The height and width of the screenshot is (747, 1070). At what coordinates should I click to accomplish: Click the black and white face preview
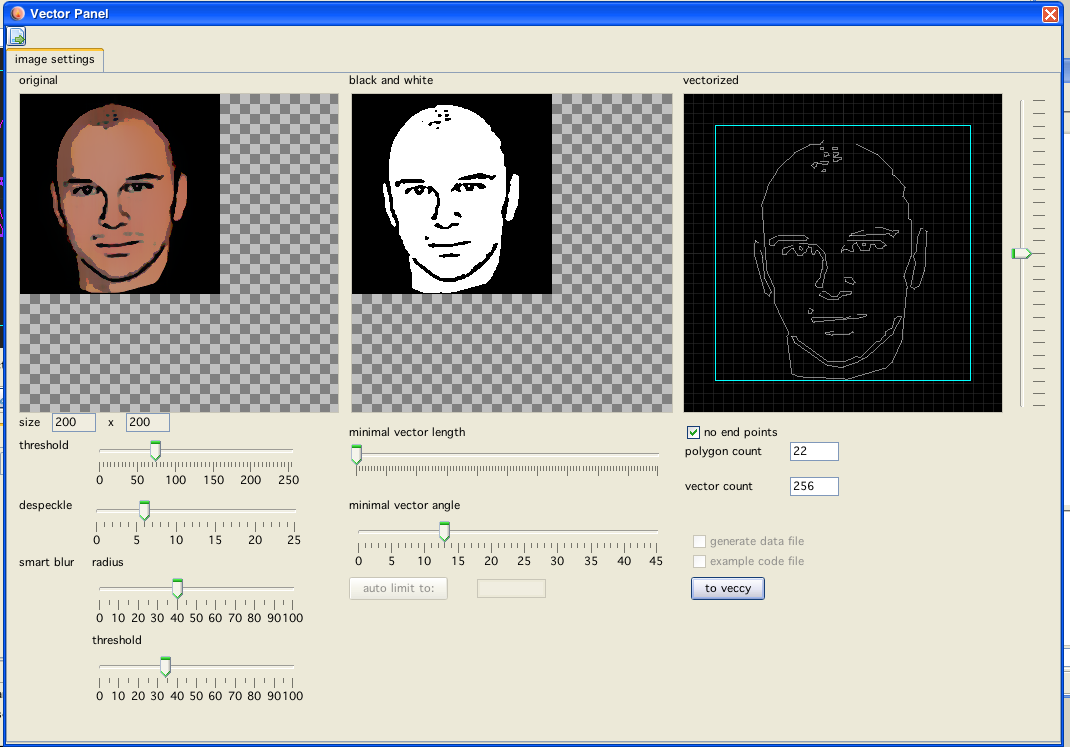coord(451,194)
